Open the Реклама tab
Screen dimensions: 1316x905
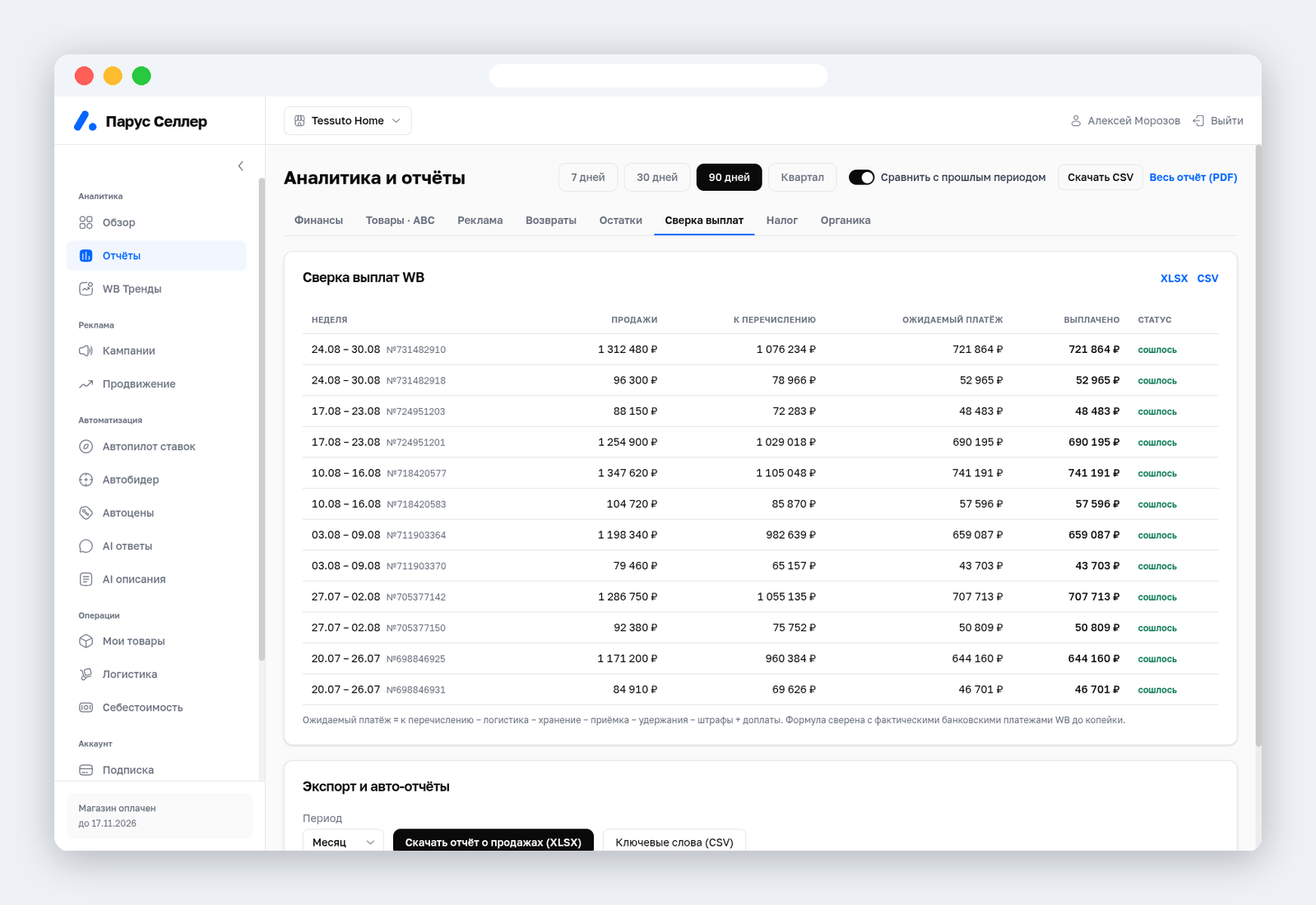coord(480,220)
